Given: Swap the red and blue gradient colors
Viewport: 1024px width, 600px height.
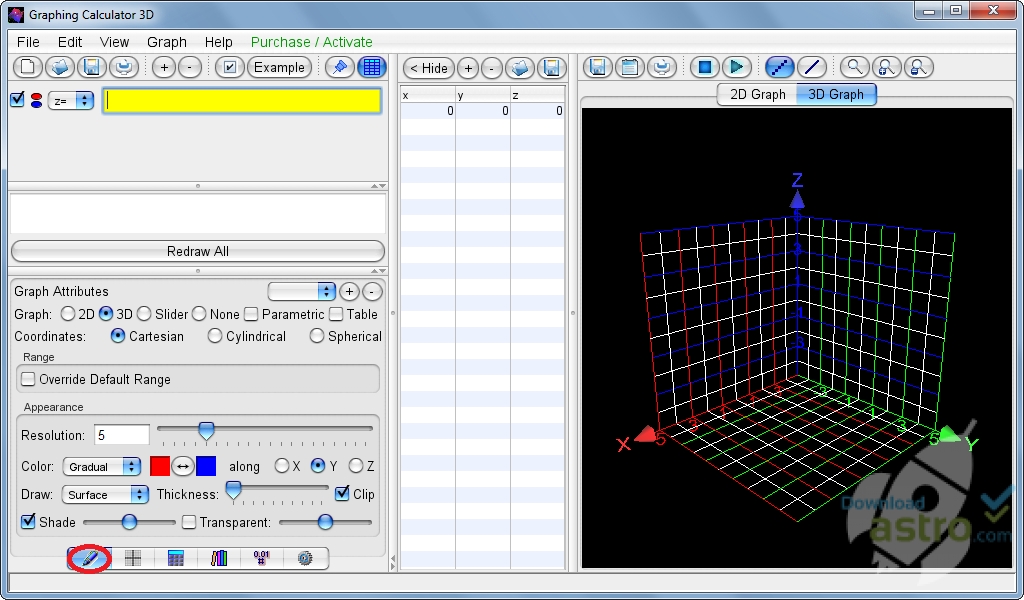Looking at the screenshot, I should click(183, 466).
